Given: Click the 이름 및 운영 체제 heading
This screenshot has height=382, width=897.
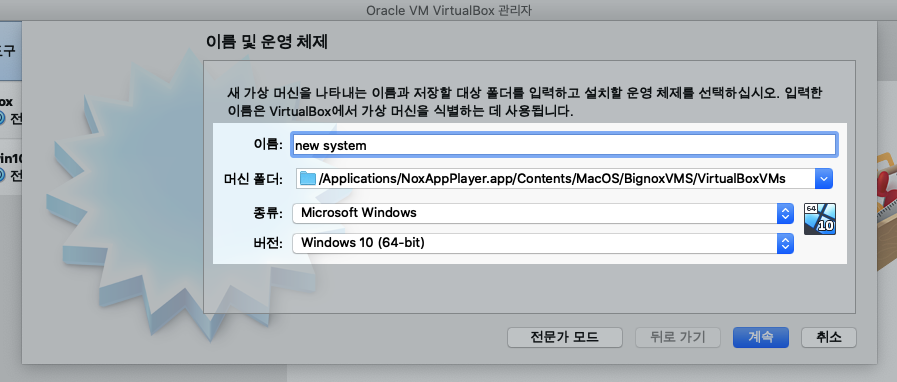Looking at the screenshot, I should (x=266, y=42).
